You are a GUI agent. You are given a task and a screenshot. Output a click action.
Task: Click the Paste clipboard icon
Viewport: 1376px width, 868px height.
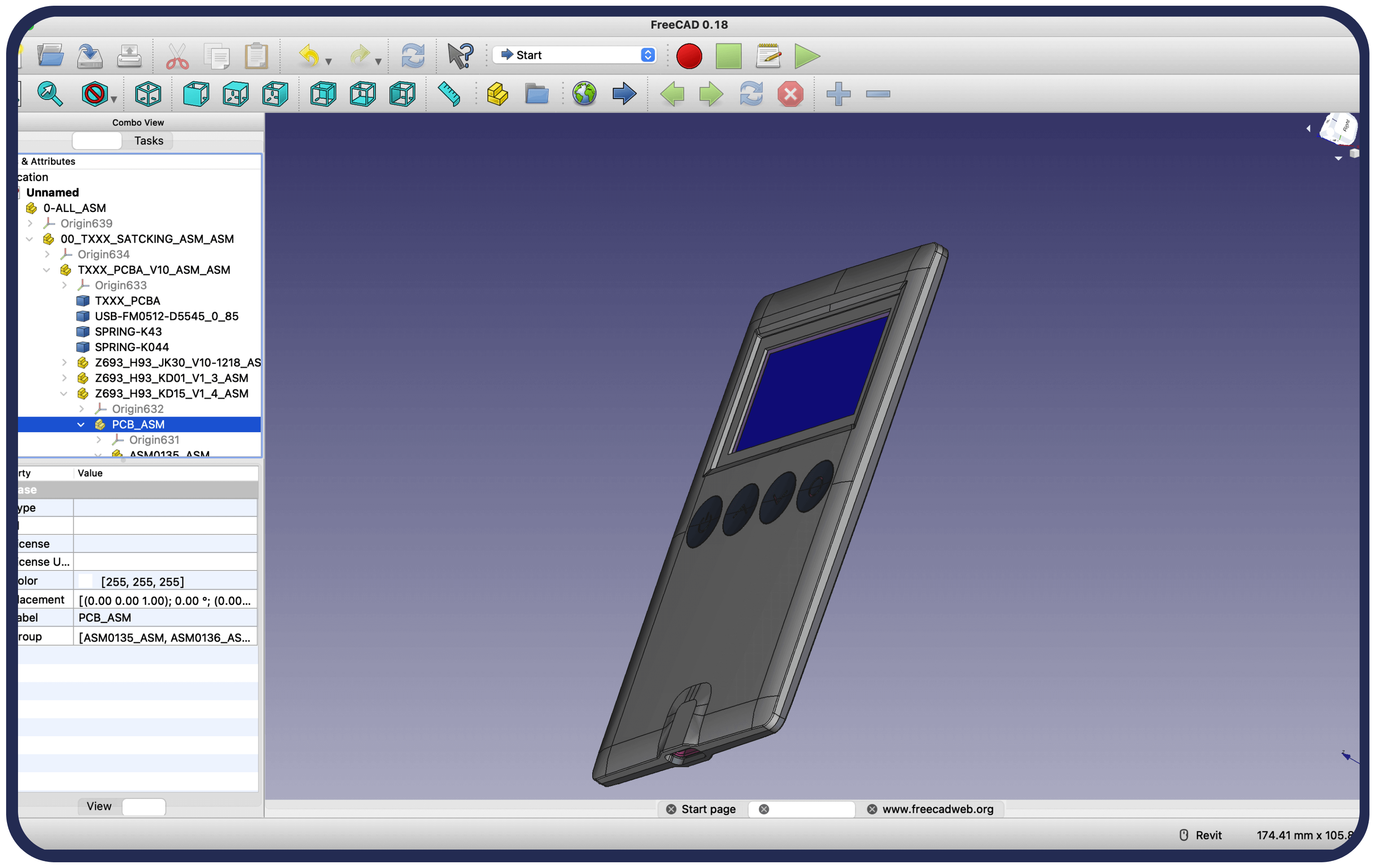click(x=257, y=55)
